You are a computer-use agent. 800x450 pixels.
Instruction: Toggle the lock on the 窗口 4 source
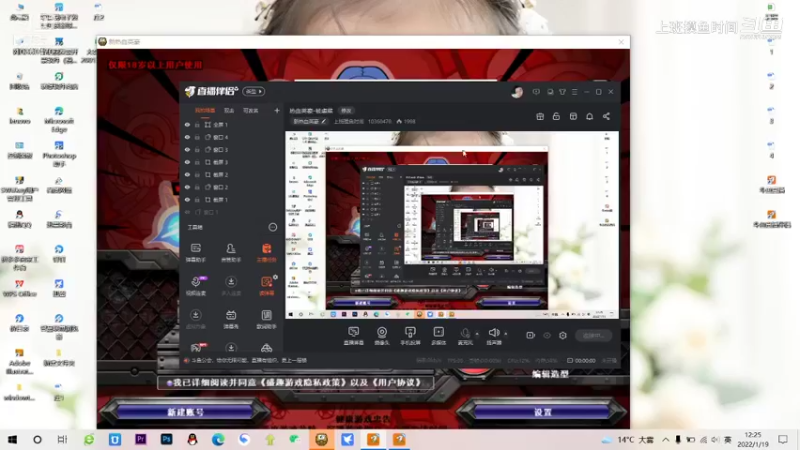coord(197,137)
